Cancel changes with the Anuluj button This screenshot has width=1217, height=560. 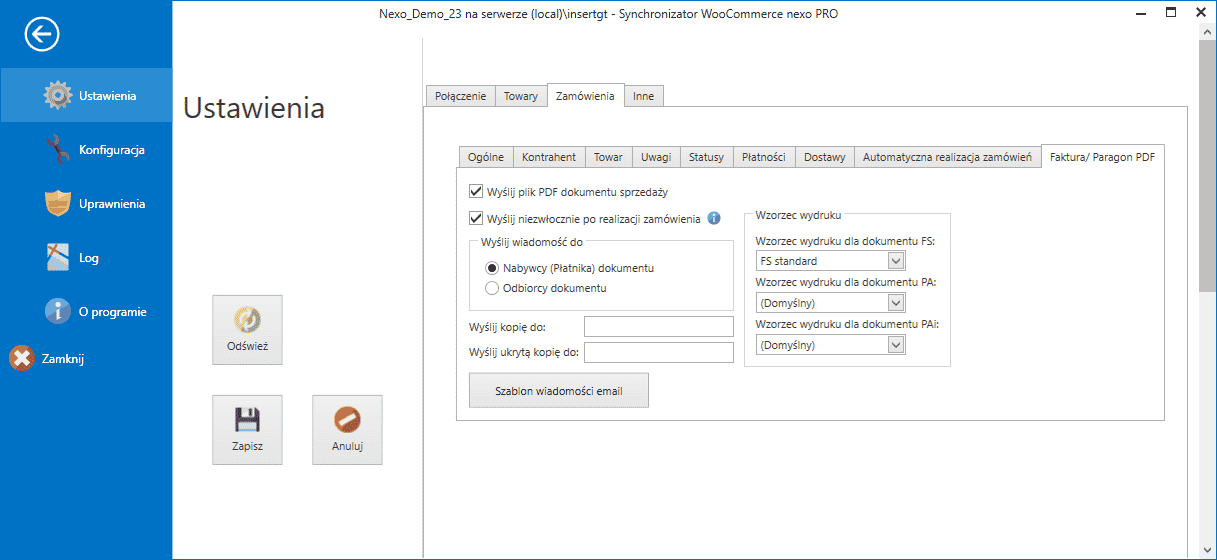point(347,430)
